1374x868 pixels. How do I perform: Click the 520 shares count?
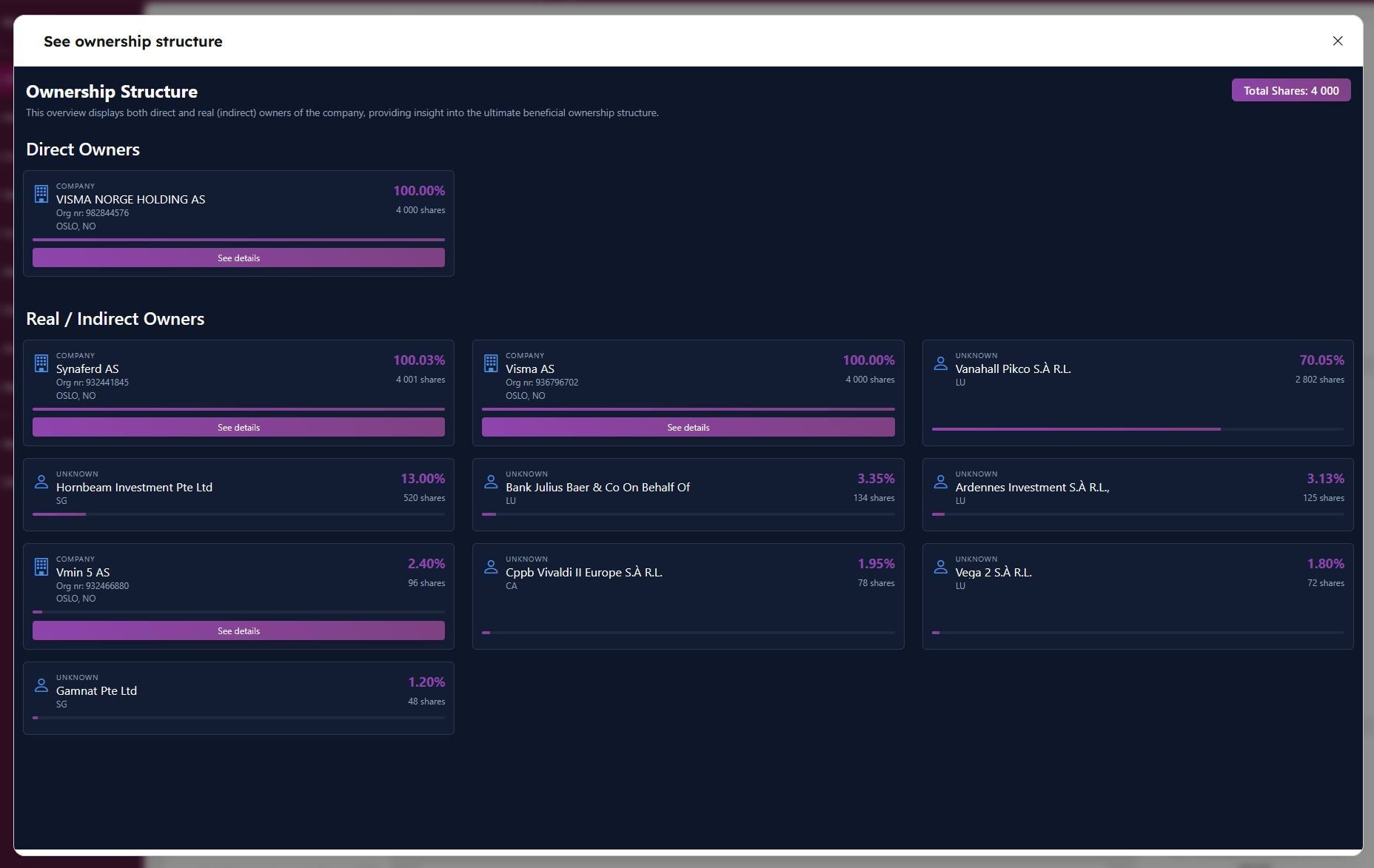point(424,498)
